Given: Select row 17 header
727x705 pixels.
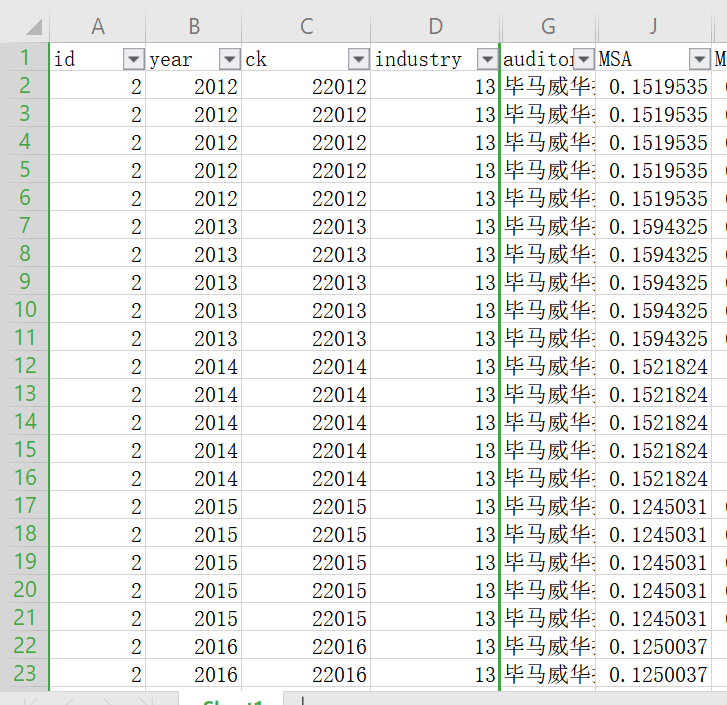Looking at the screenshot, I should [x=25, y=505].
